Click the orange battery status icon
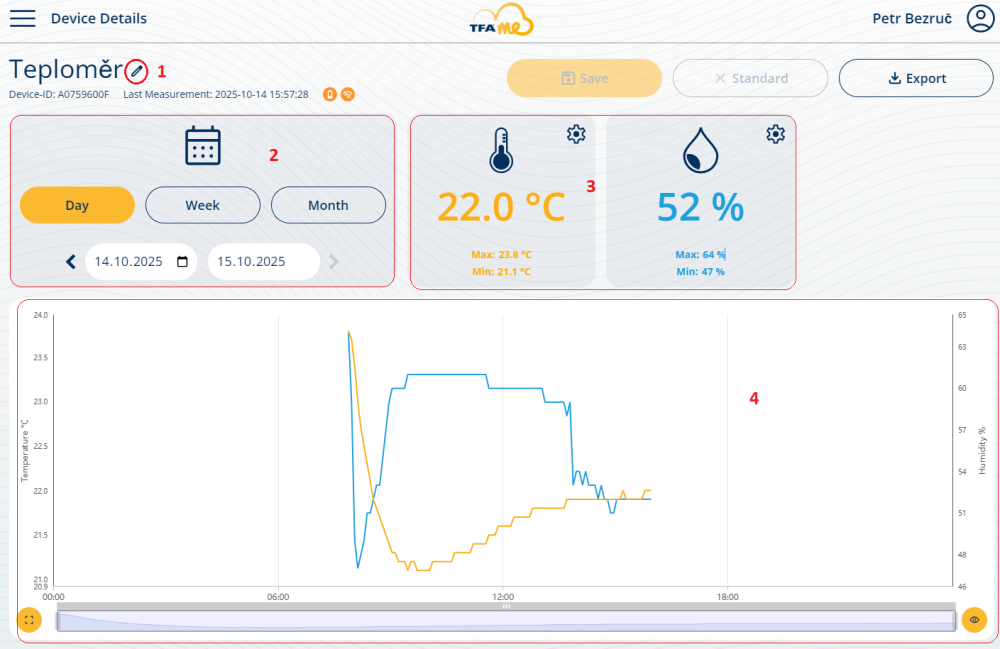The width and height of the screenshot is (1000, 649). (x=329, y=95)
